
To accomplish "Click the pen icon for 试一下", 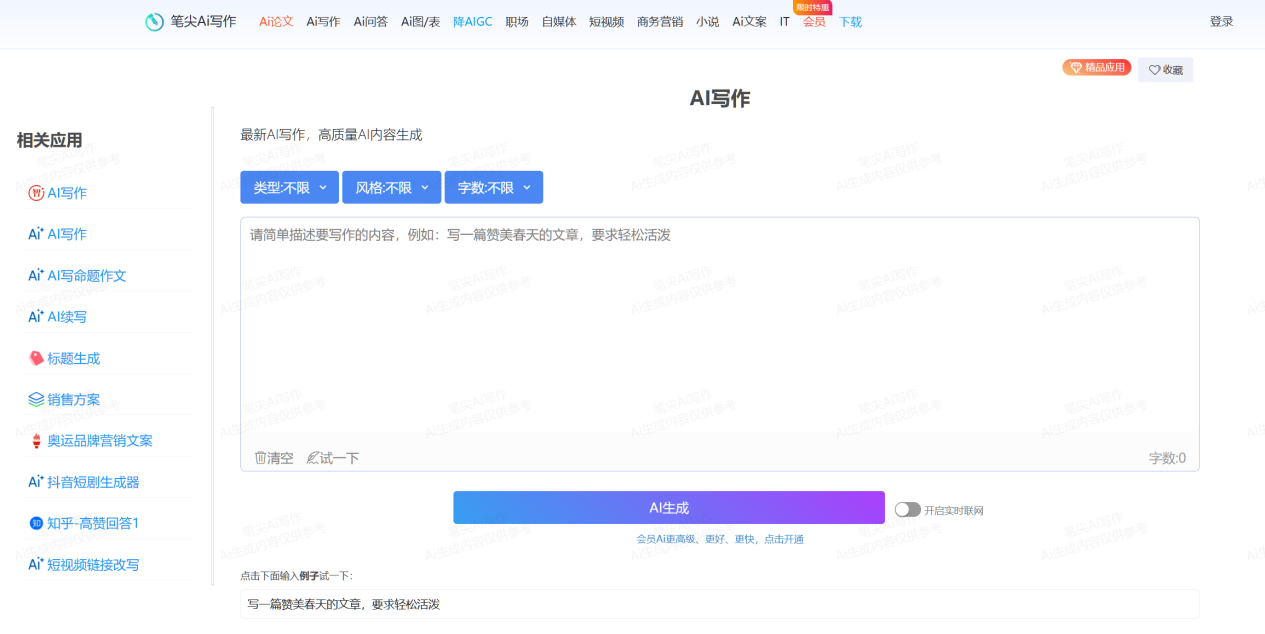I will coord(313,458).
